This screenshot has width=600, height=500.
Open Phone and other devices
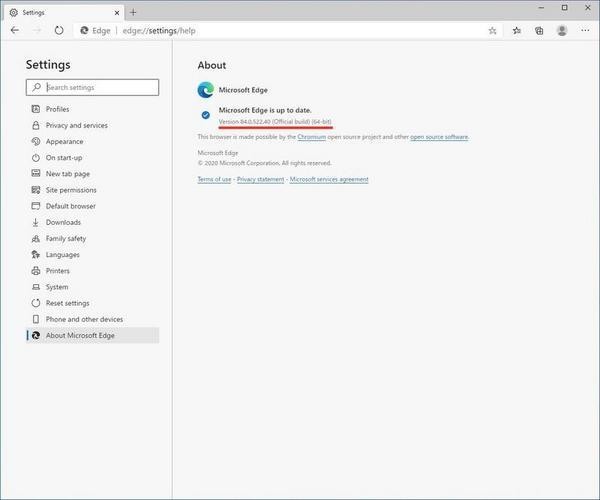(92, 319)
